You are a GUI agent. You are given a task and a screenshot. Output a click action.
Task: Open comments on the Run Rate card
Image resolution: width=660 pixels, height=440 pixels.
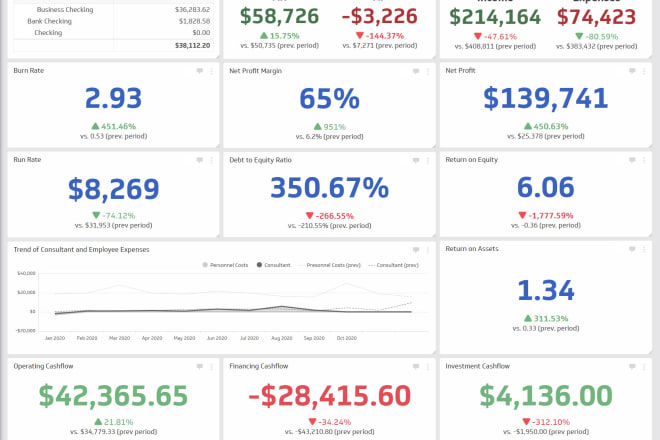tap(200, 160)
